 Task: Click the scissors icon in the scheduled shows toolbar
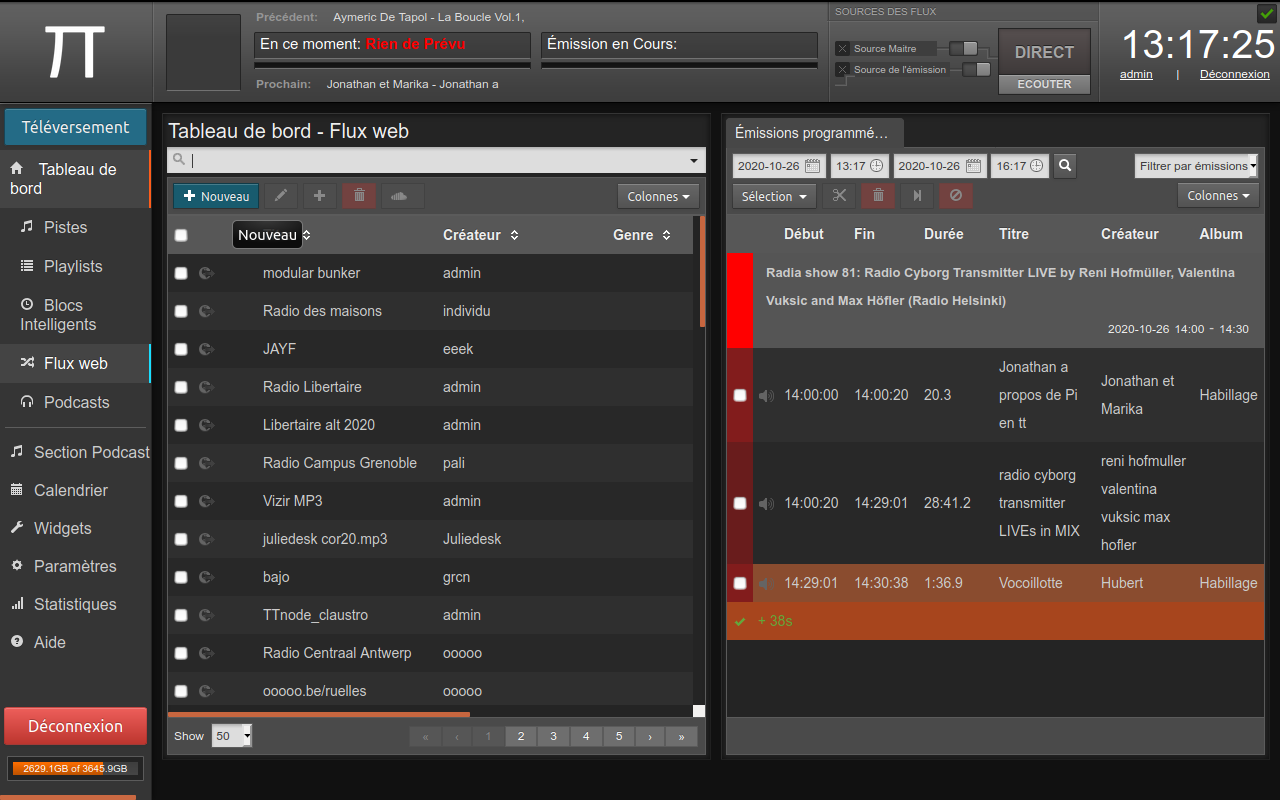pos(839,196)
